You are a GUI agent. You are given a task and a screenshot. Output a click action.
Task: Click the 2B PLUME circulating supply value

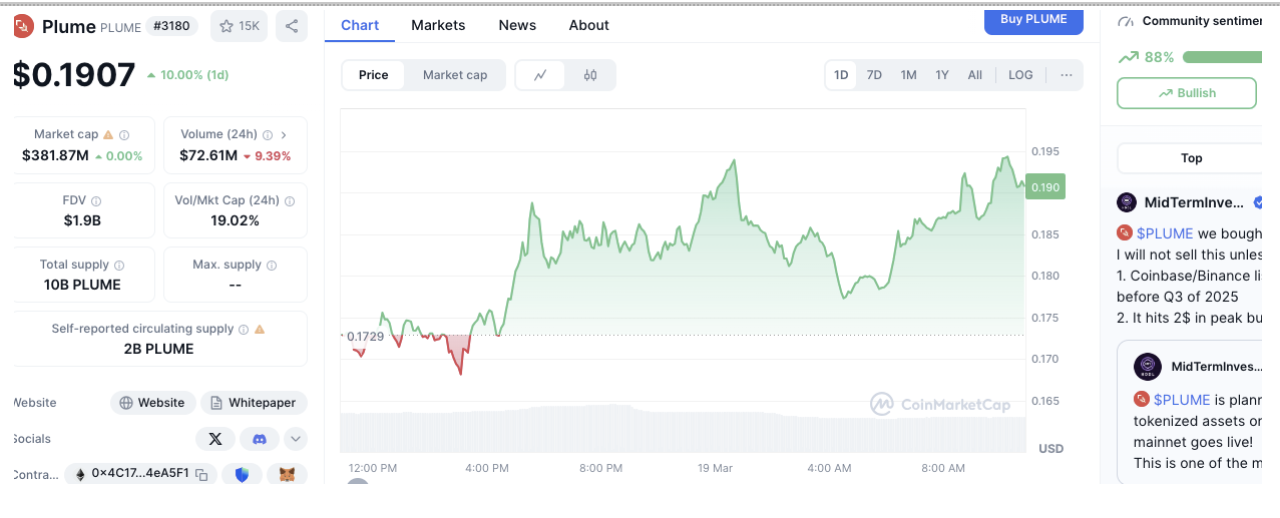point(159,349)
